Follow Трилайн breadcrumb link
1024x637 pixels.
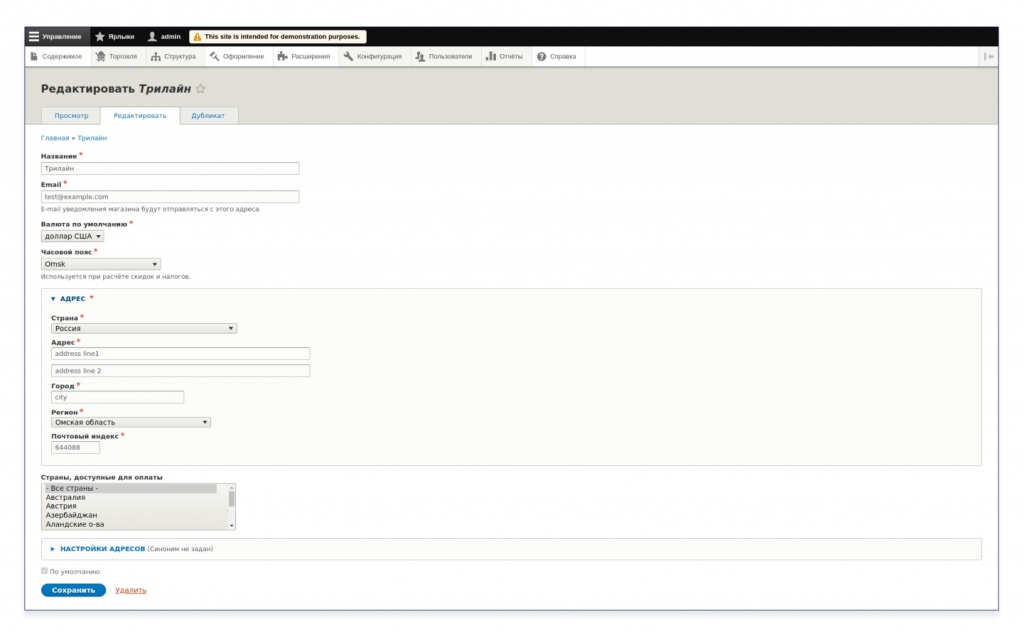pos(92,138)
